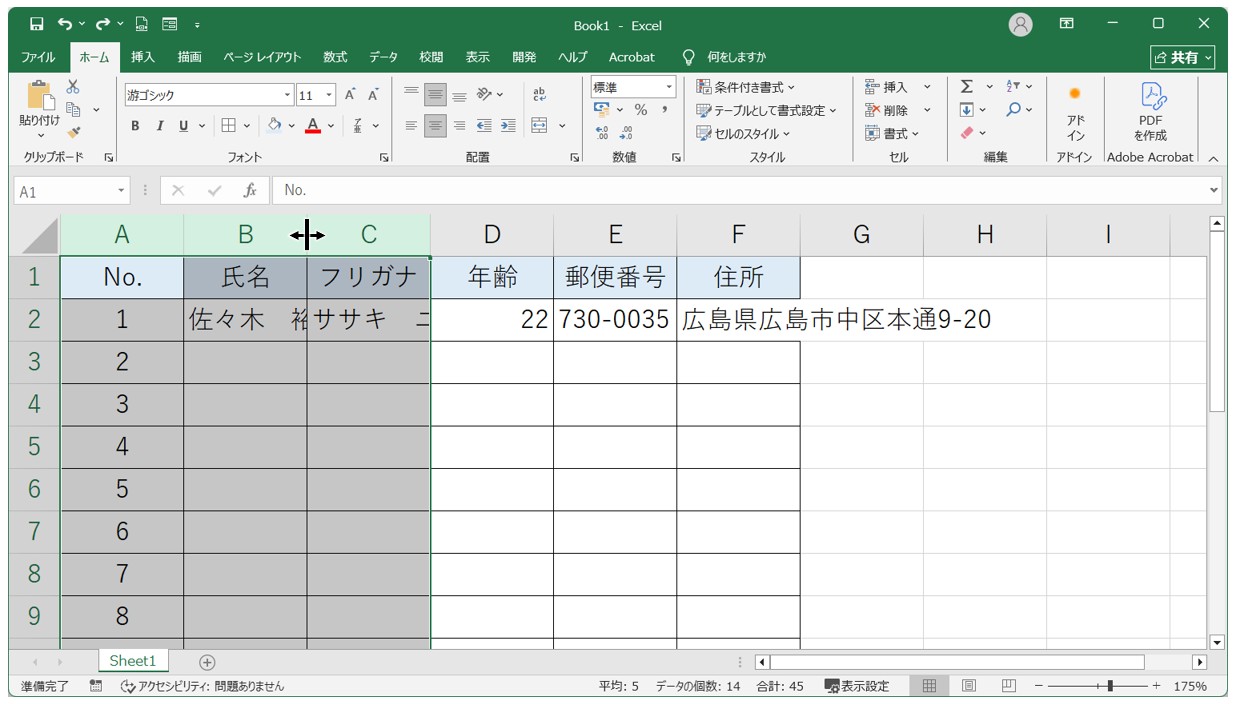Click the Redo arrow in the title bar
Screen dimensions: 1236x704
(103, 24)
